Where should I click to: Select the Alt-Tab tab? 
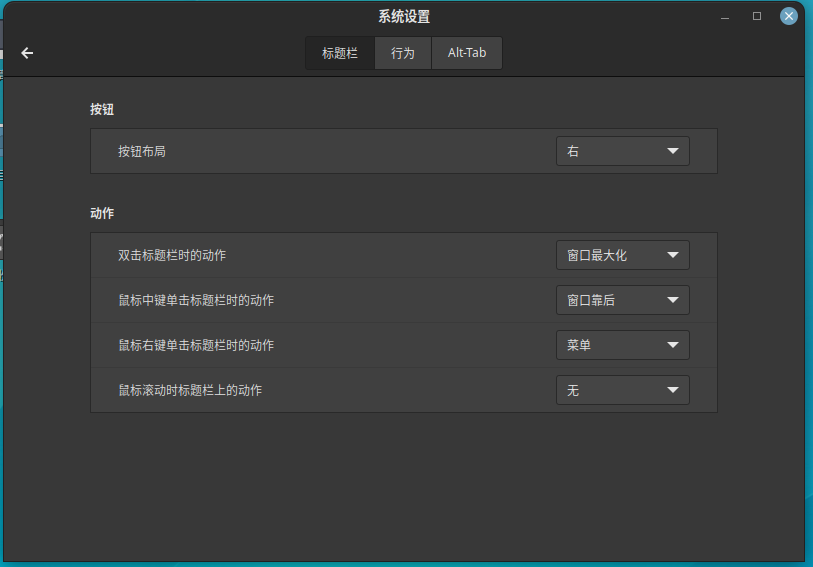[x=467, y=53]
